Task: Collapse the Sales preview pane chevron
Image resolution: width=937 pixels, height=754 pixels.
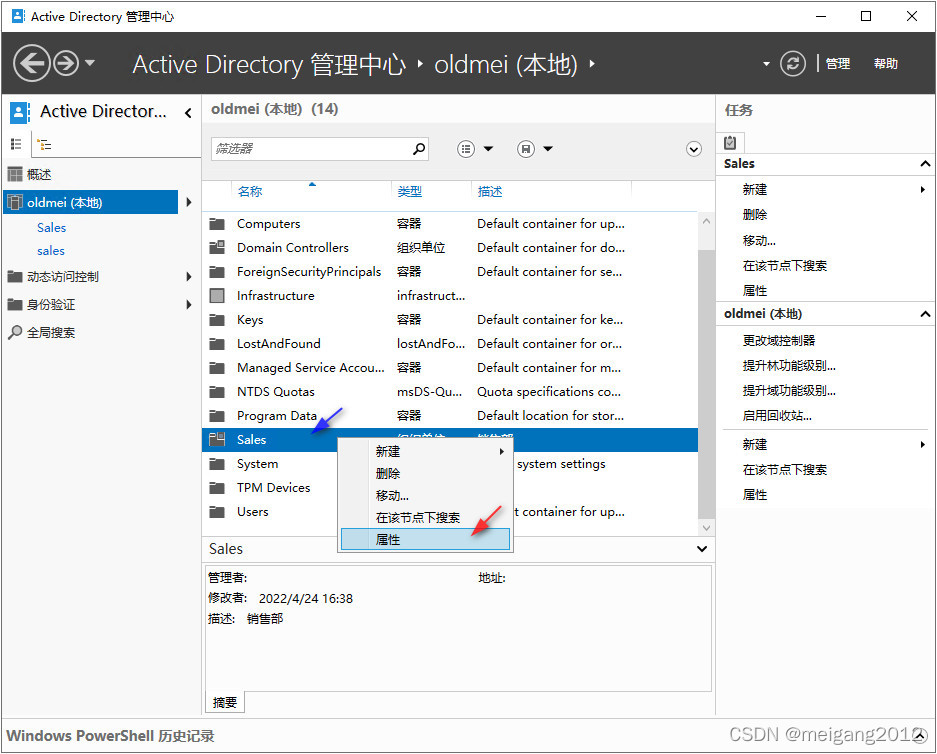Action: pos(702,548)
